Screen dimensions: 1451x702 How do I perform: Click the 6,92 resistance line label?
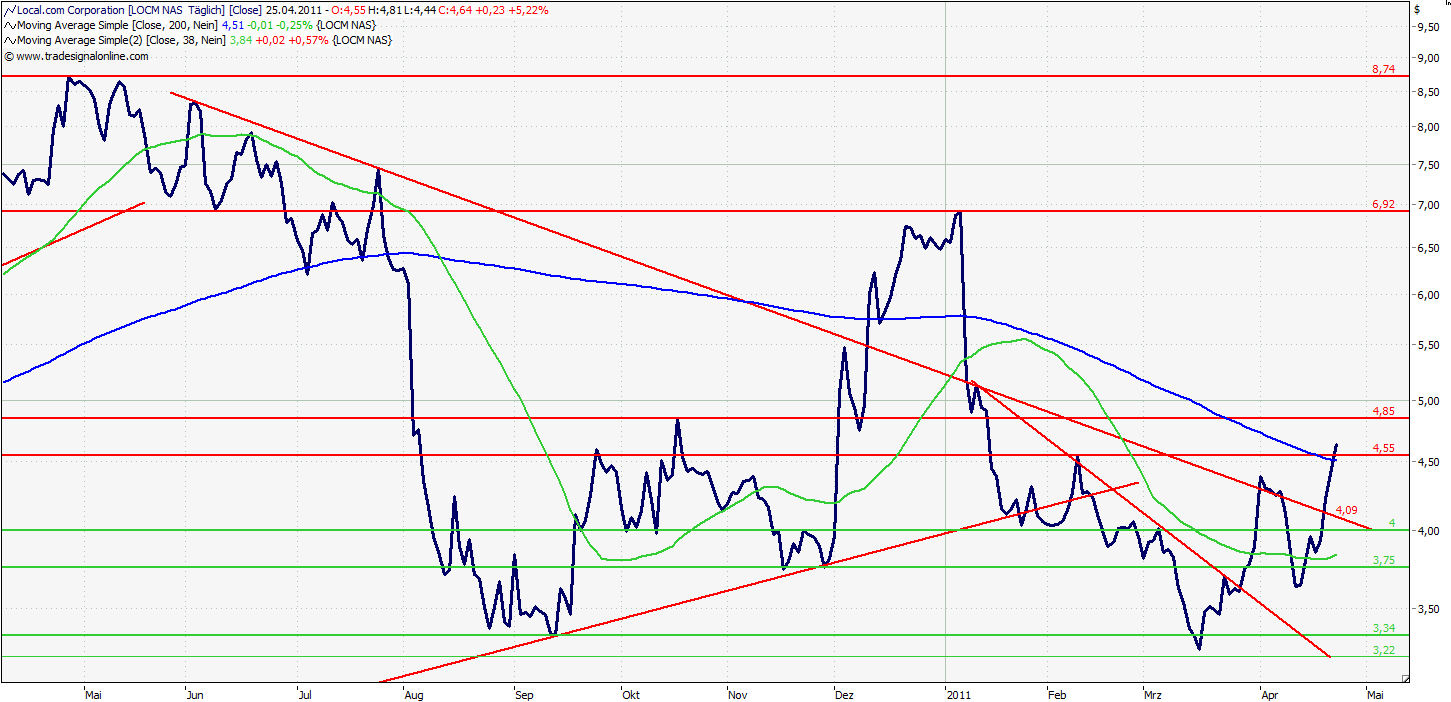point(1383,204)
